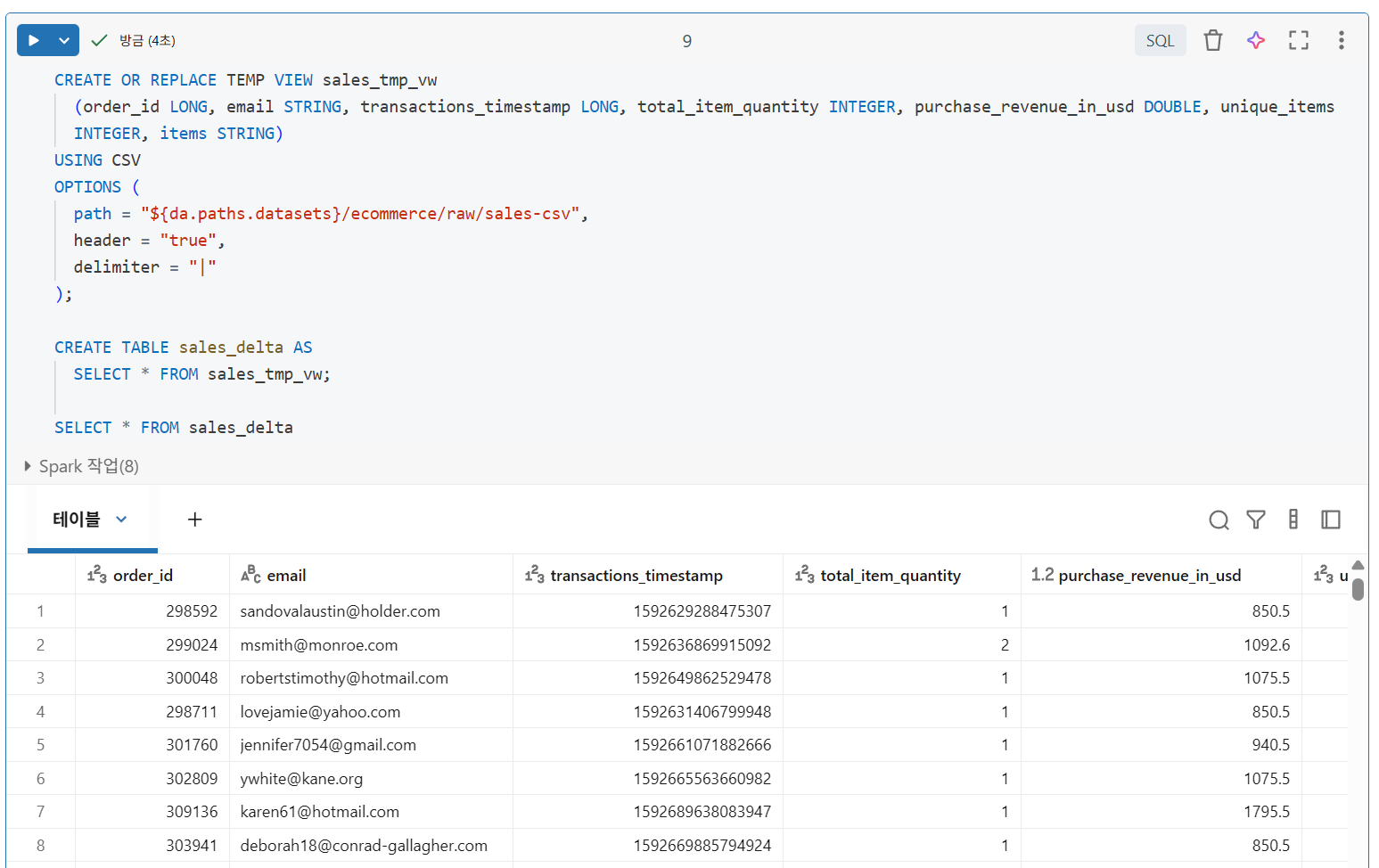Image resolution: width=1379 pixels, height=868 pixels.
Task: Click purchase_revenue decimal type icon
Action: tap(1042, 575)
